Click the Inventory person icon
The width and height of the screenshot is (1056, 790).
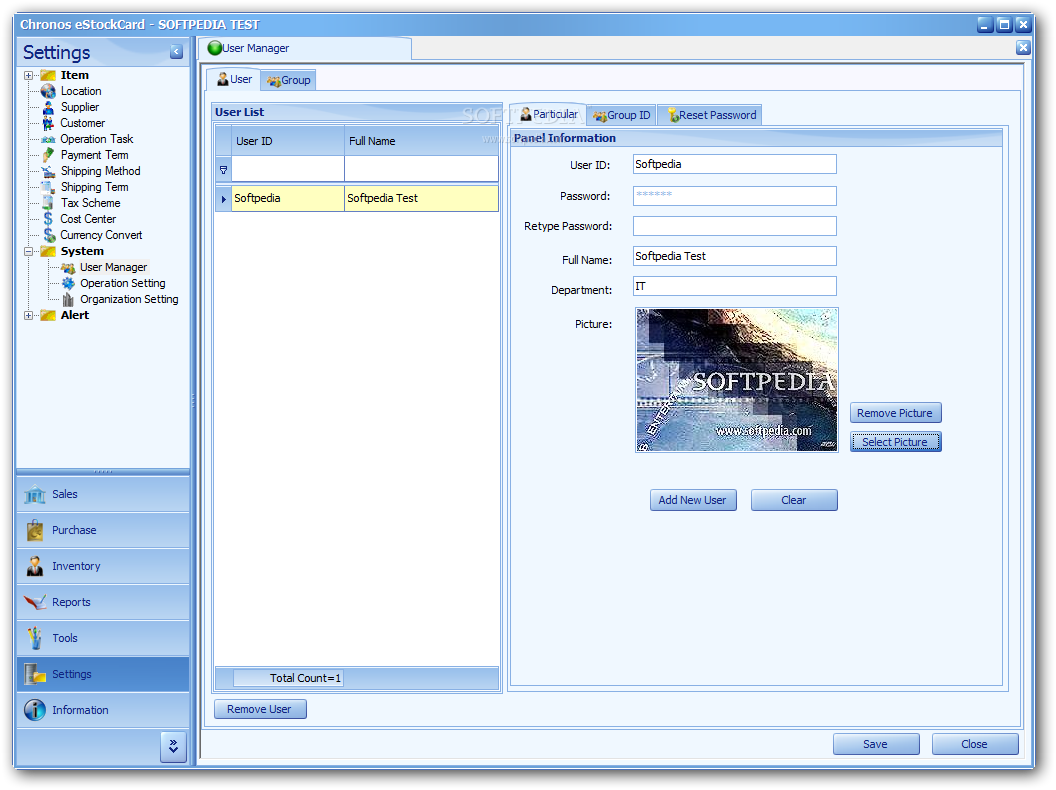[34, 566]
